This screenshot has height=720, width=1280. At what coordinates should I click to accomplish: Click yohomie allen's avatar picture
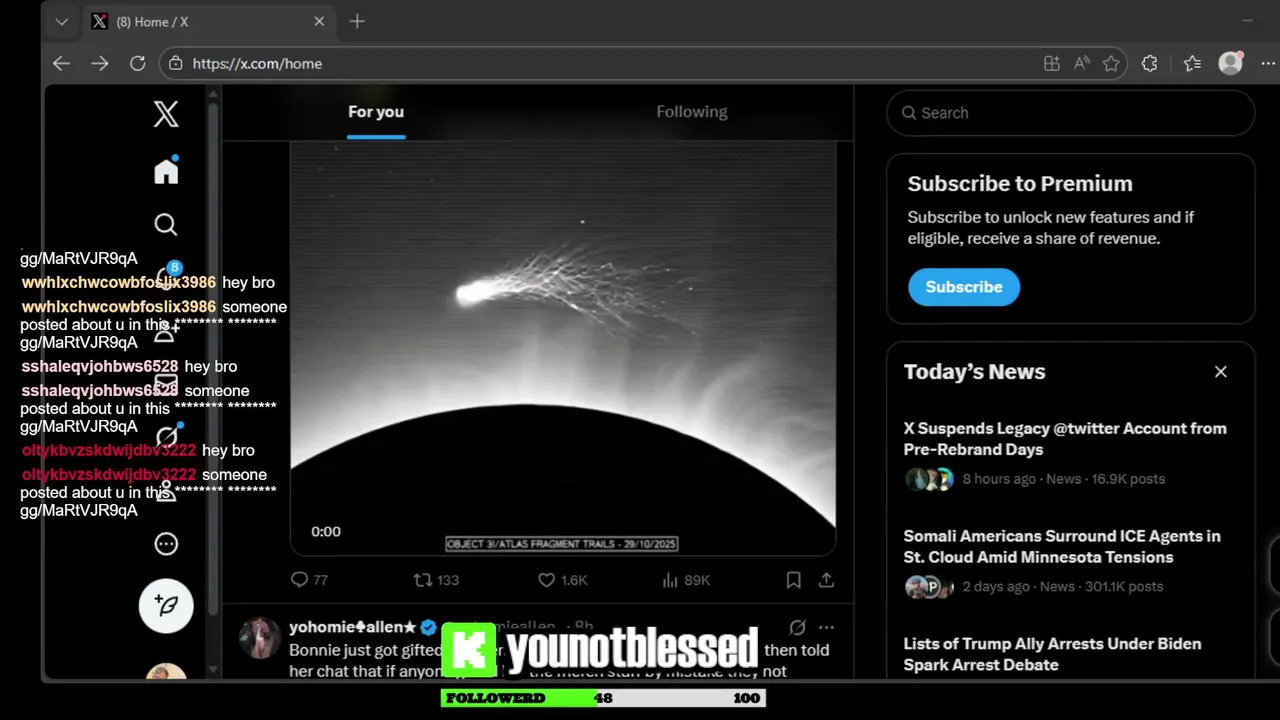coord(260,637)
